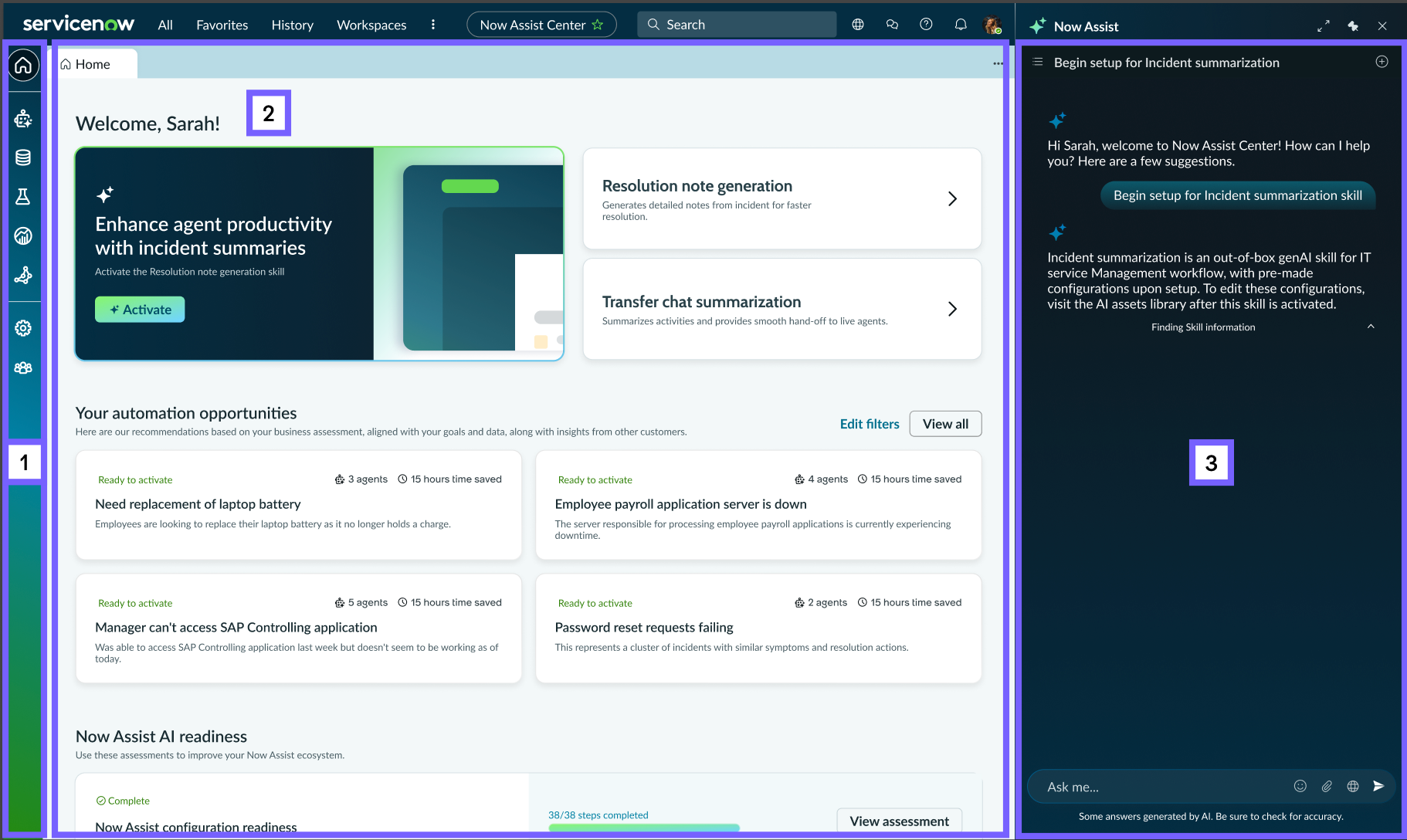Click the '2 agents' label

pos(821,603)
